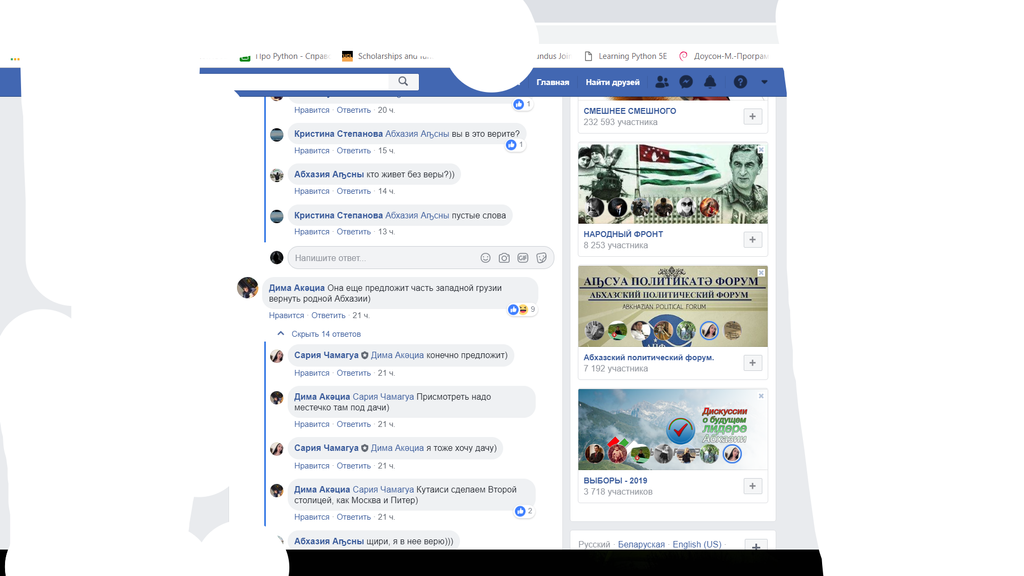Open the sticker icon in the reply field

[x=541, y=258]
